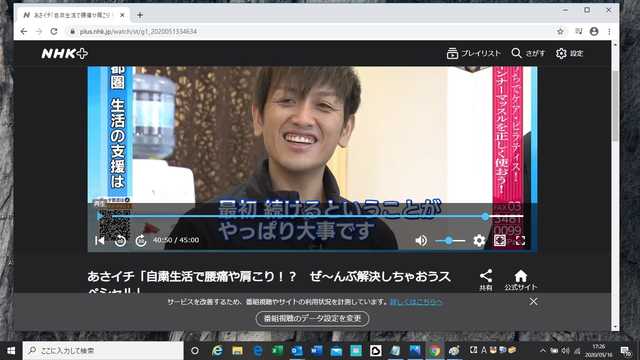Toggle fullscreen video mode
The width and height of the screenshot is (640, 360).
tap(520, 240)
